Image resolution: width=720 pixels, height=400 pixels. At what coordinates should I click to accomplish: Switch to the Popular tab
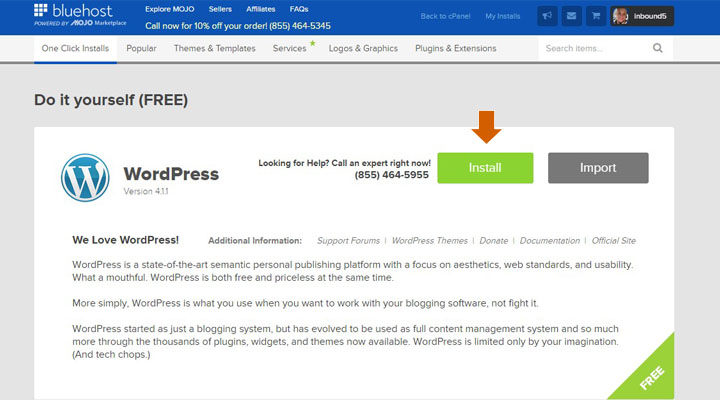coord(141,48)
